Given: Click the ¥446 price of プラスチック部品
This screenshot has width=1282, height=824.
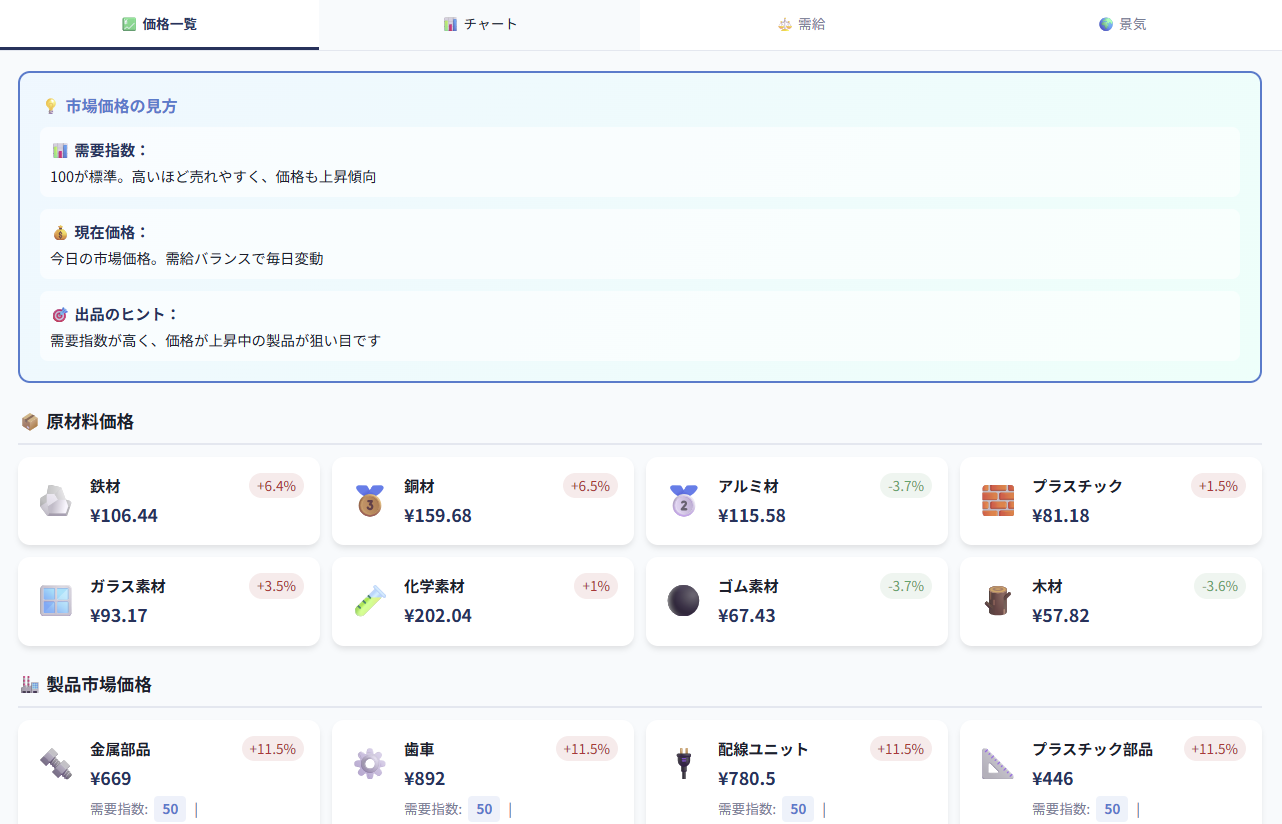Looking at the screenshot, I should [1053, 779].
